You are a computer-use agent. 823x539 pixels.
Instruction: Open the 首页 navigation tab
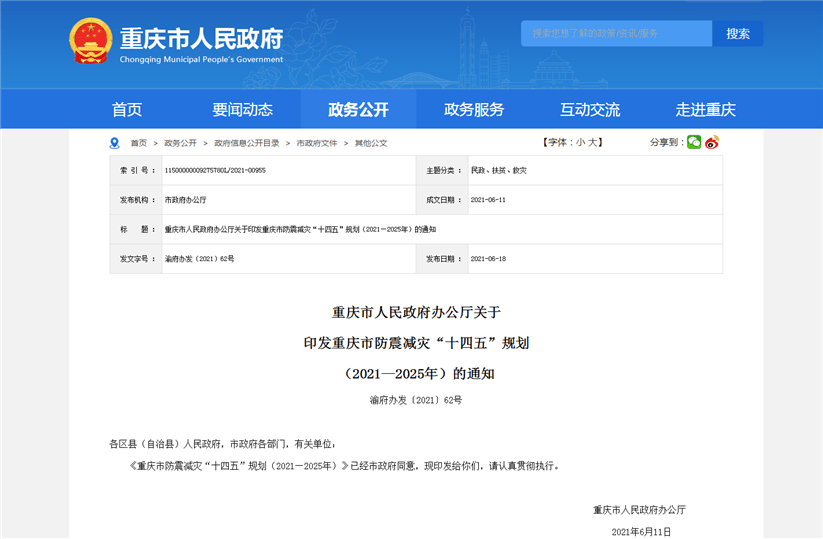tap(127, 110)
